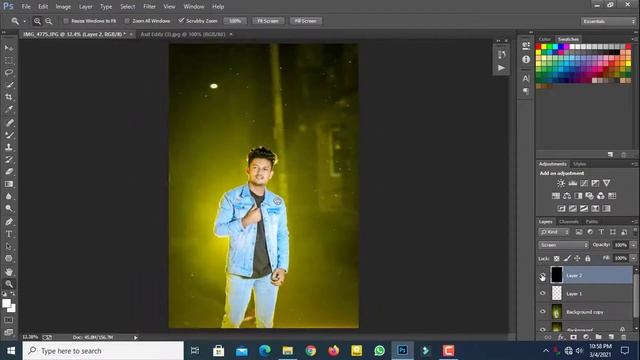Select the Crop tool
This screenshot has height=360, width=640.
tap(9, 97)
